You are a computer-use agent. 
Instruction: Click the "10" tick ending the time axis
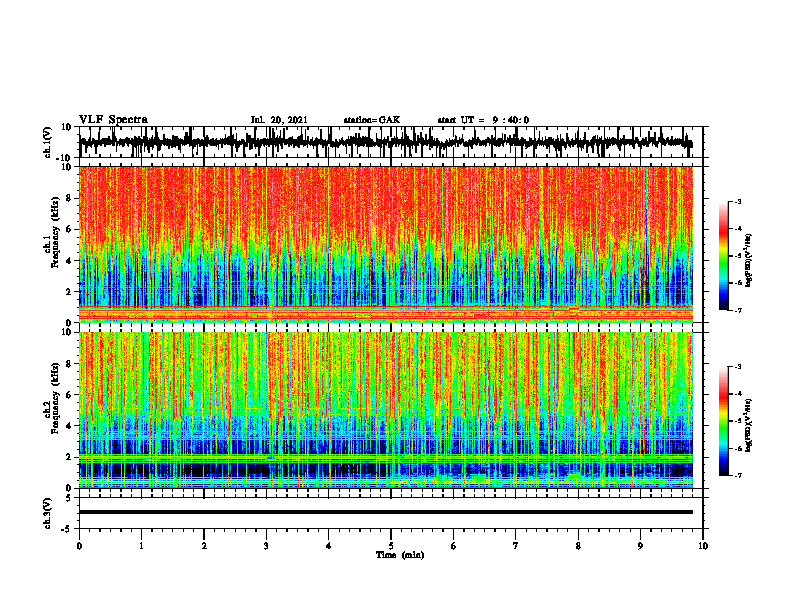click(x=703, y=546)
